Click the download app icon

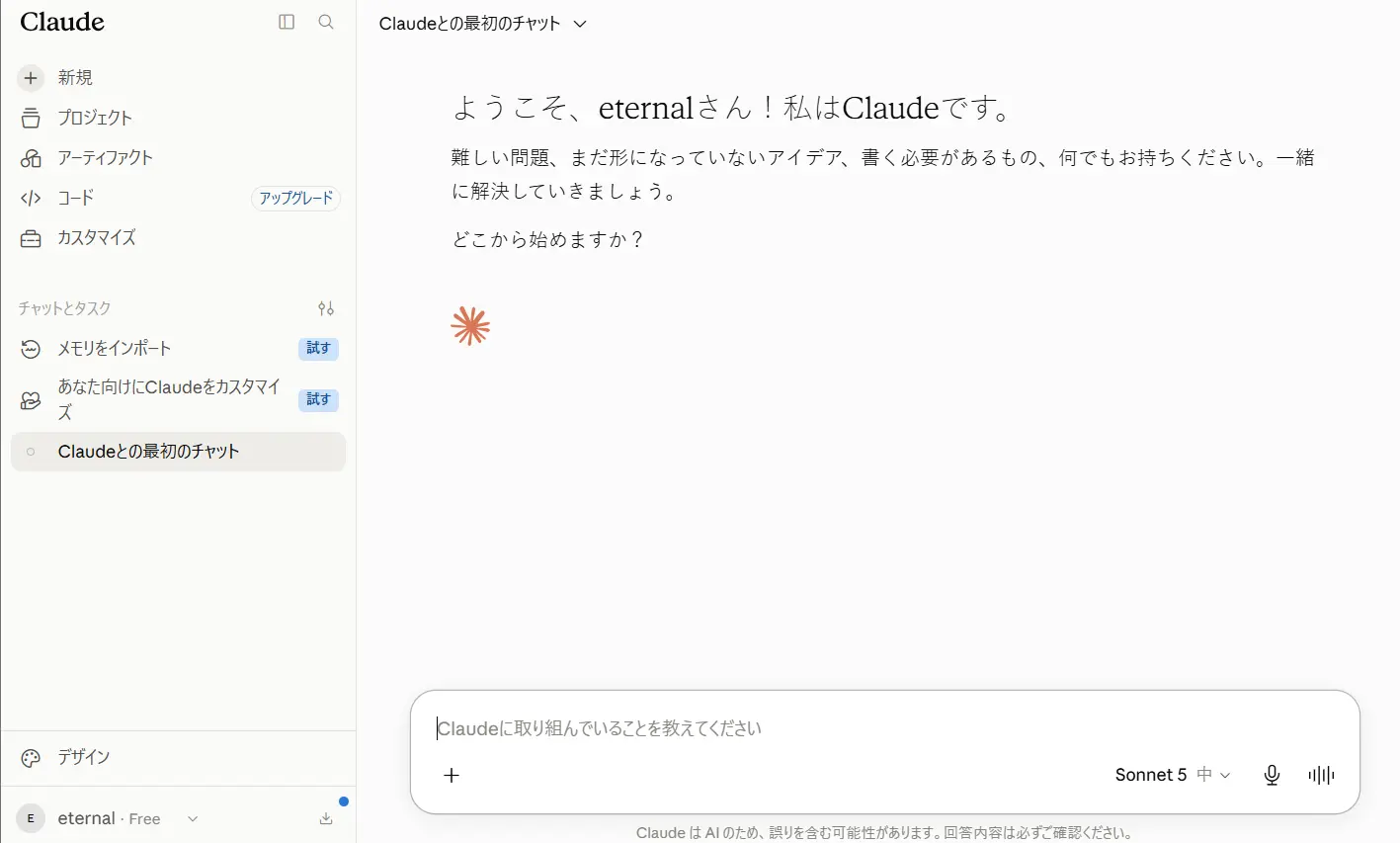[326, 818]
